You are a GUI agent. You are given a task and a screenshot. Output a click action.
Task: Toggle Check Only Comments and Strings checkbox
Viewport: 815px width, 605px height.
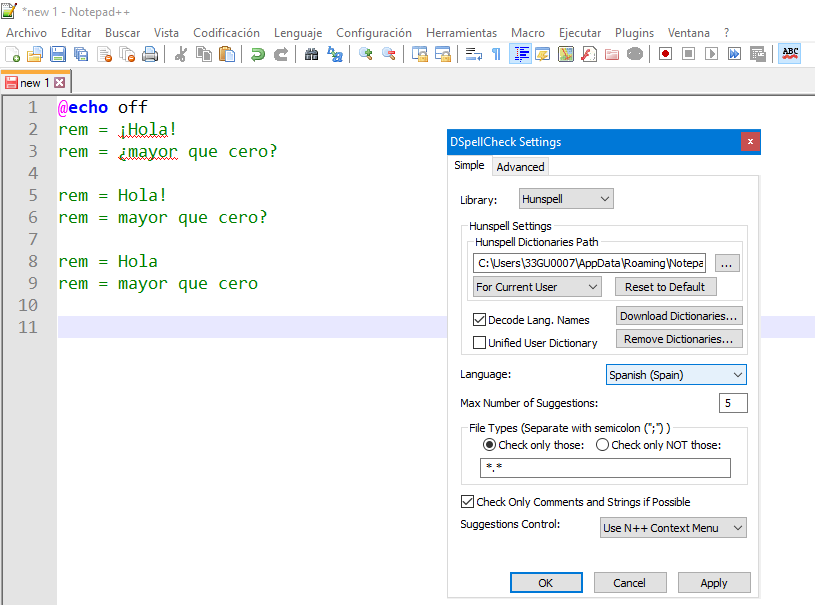[467, 502]
